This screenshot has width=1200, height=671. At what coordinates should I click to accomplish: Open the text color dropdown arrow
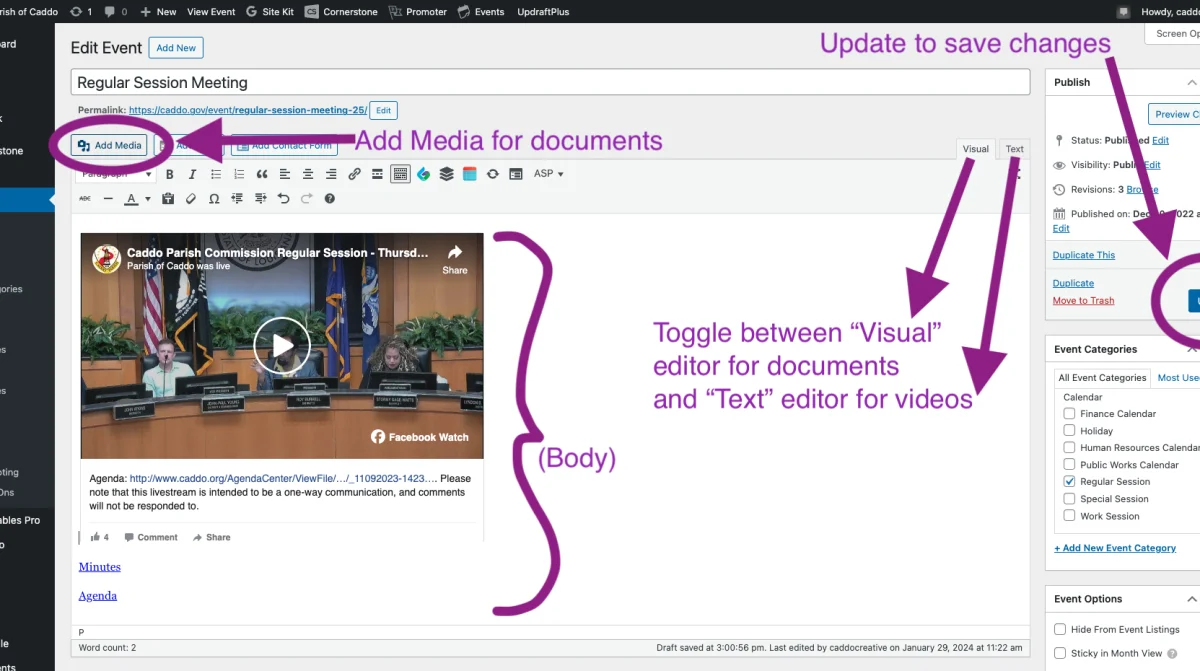(148, 199)
